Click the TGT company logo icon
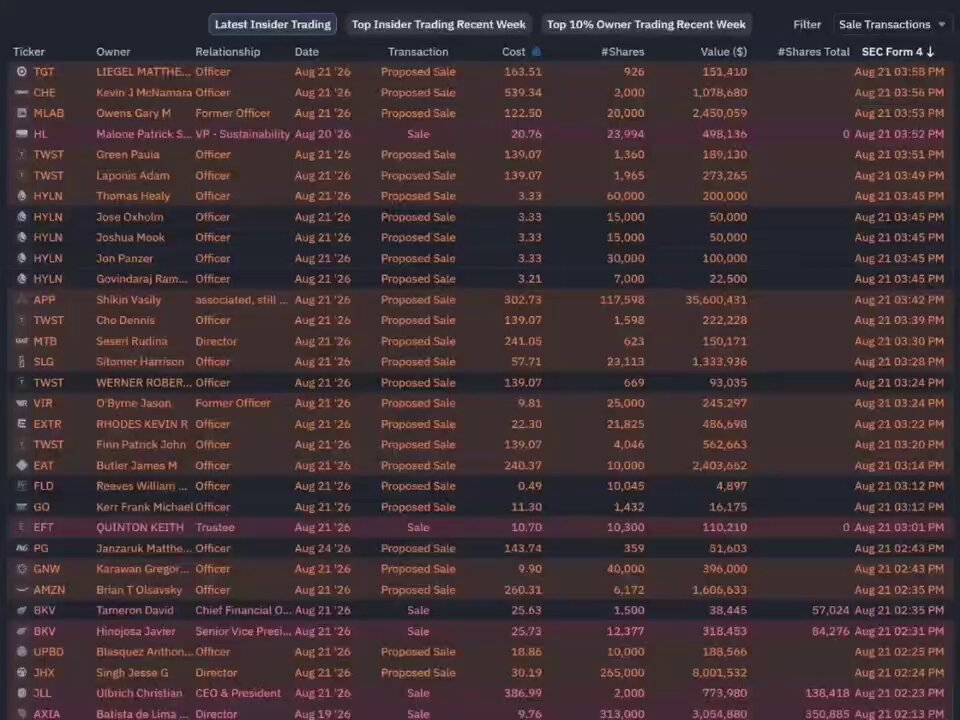This screenshot has width=960, height=720. [x=21, y=72]
